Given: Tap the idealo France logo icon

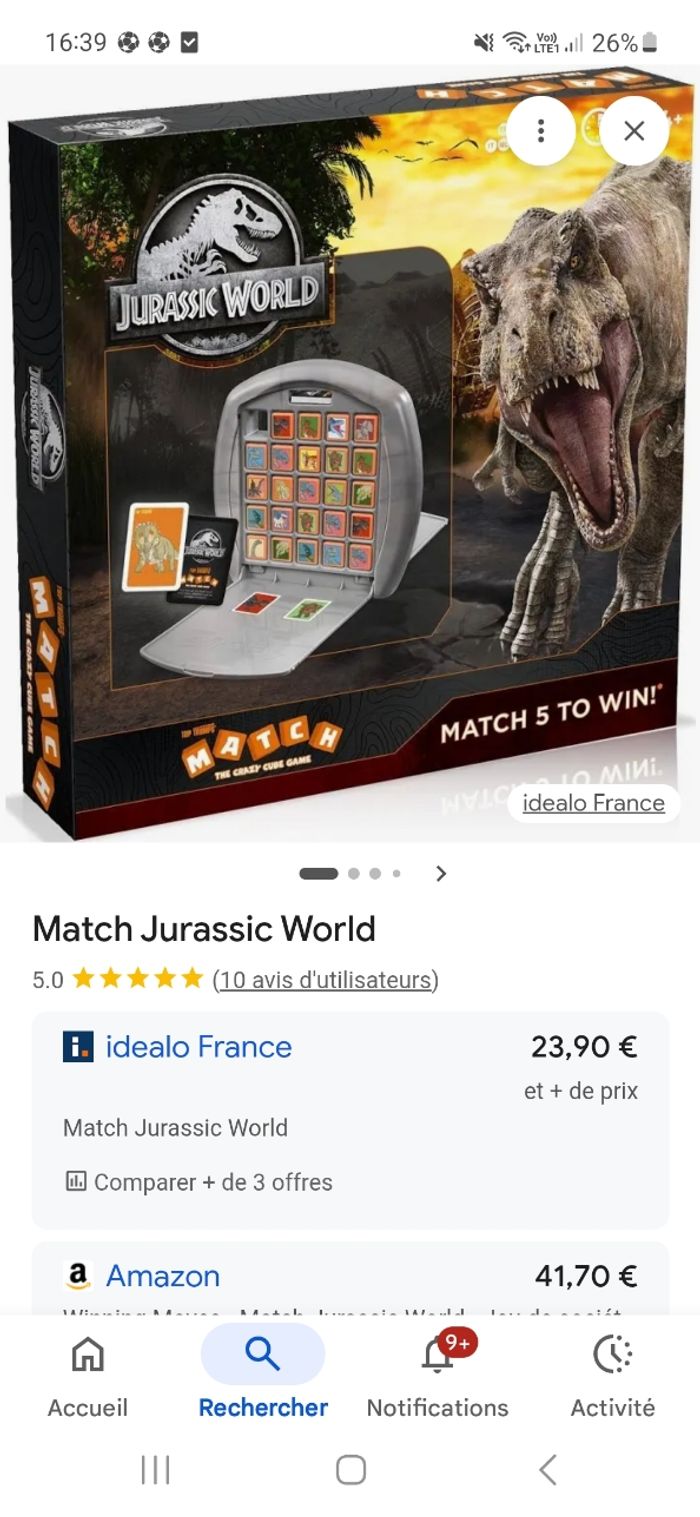Looking at the screenshot, I should (x=78, y=1047).
